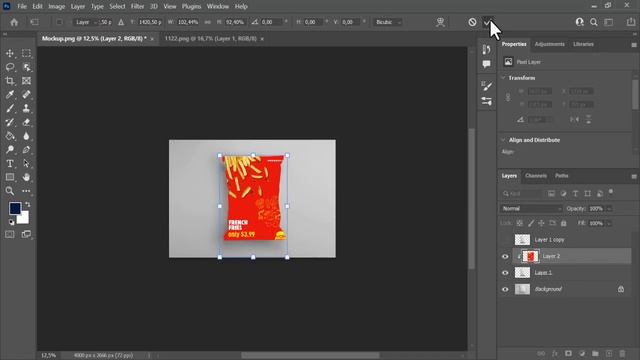Image resolution: width=640 pixels, height=360 pixels.
Task: Delete layer with the trash icon
Action: pyautogui.click(x=622, y=353)
